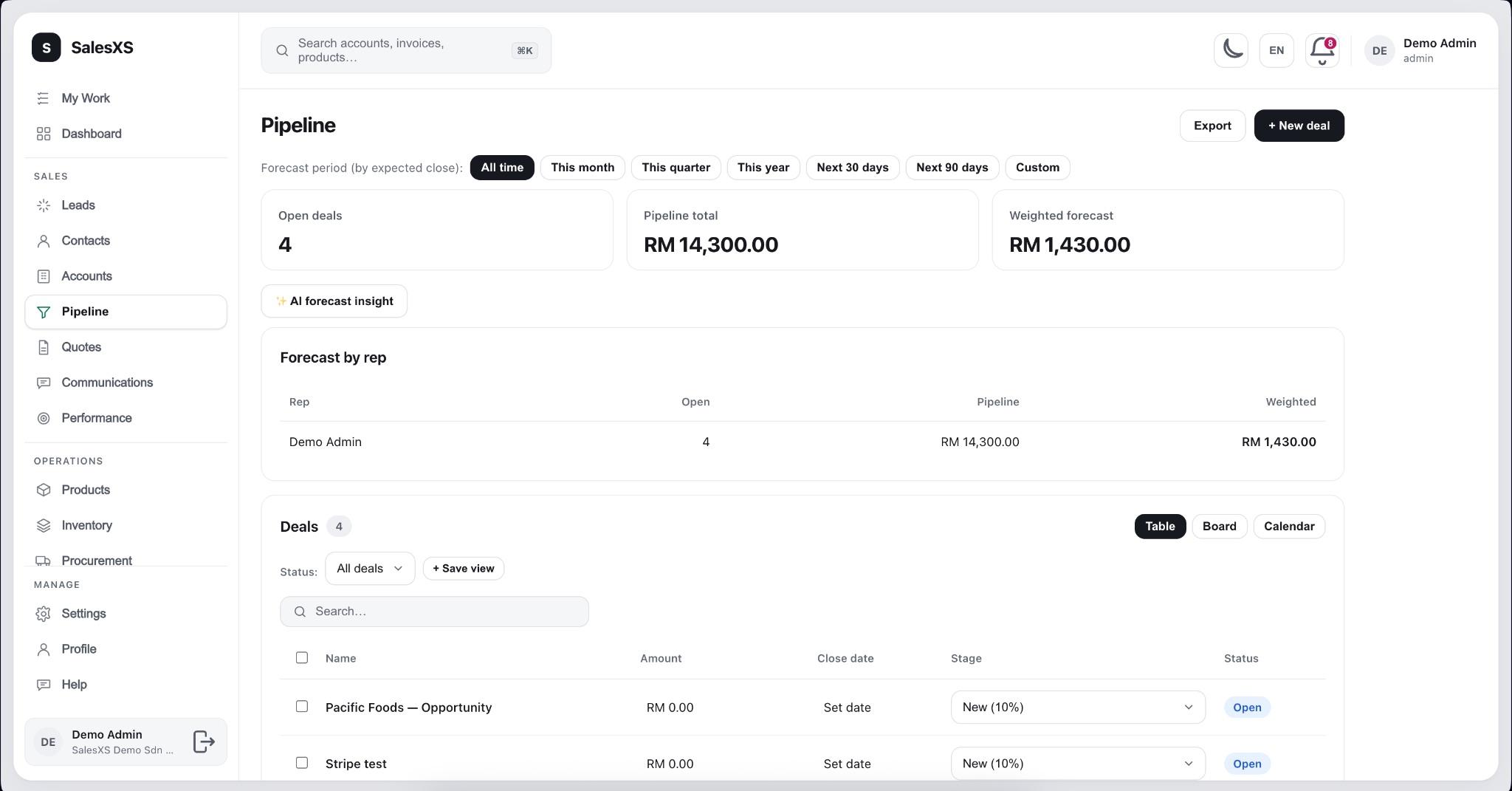The width and height of the screenshot is (1512, 791).
Task: Click the Performance target icon
Action: click(44, 418)
